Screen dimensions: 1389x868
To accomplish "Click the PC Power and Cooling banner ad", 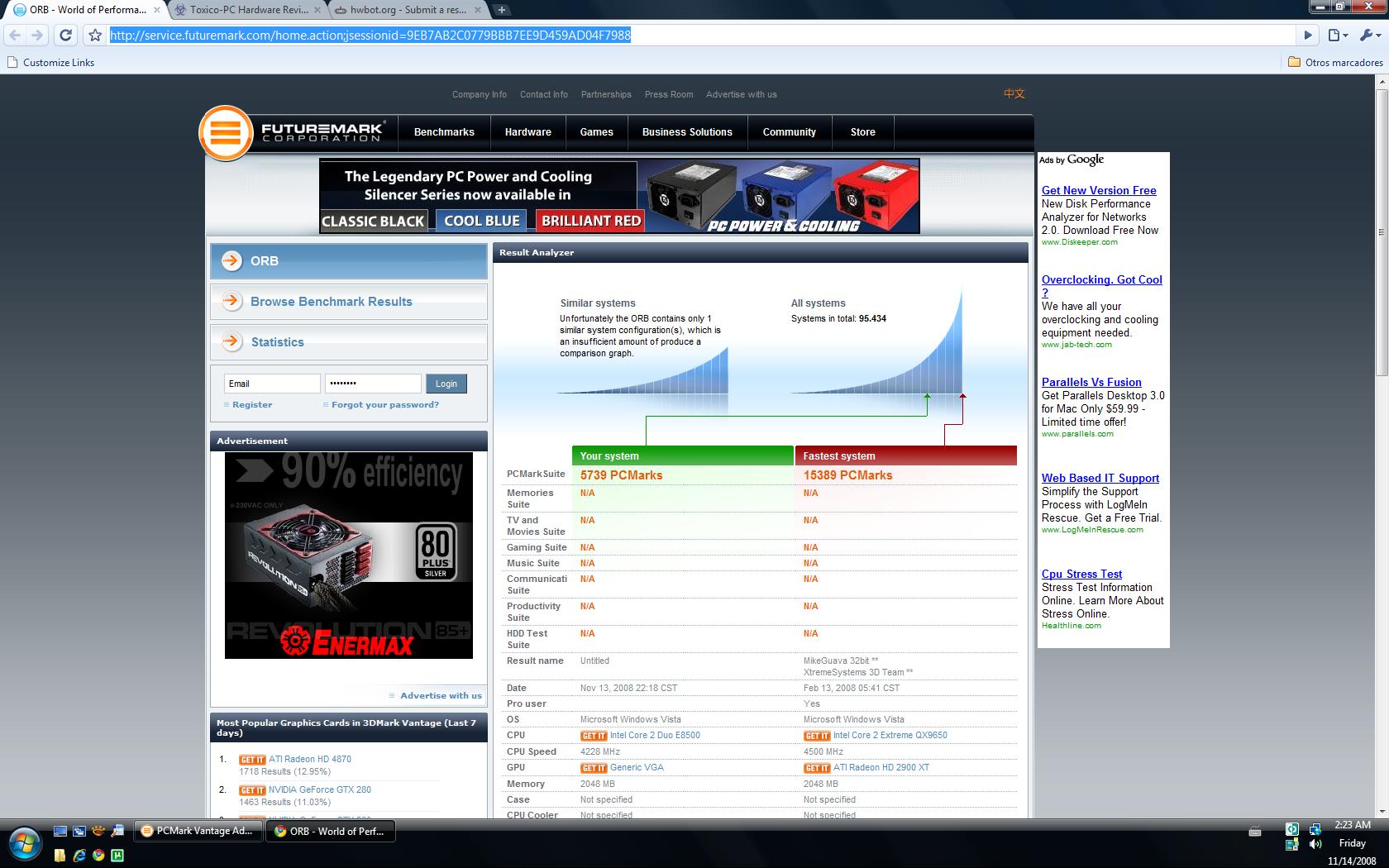I will coord(619,196).
